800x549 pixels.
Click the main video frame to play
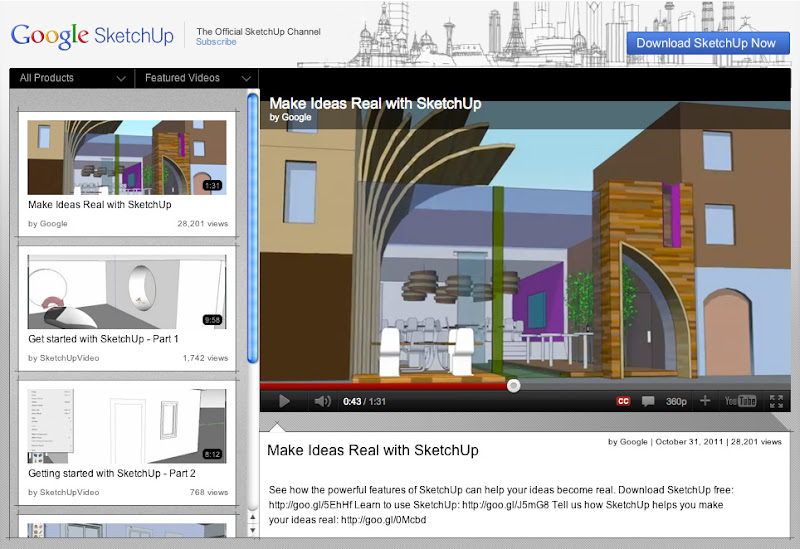click(525, 240)
